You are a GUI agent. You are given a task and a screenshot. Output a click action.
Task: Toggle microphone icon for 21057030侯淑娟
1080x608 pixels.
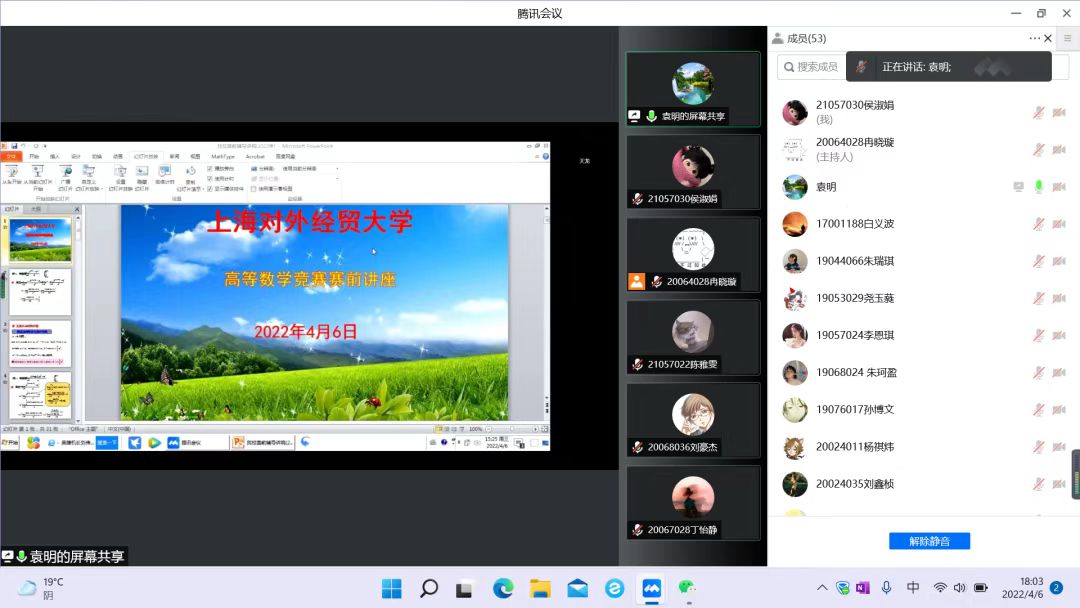[x=1039, y=112]
